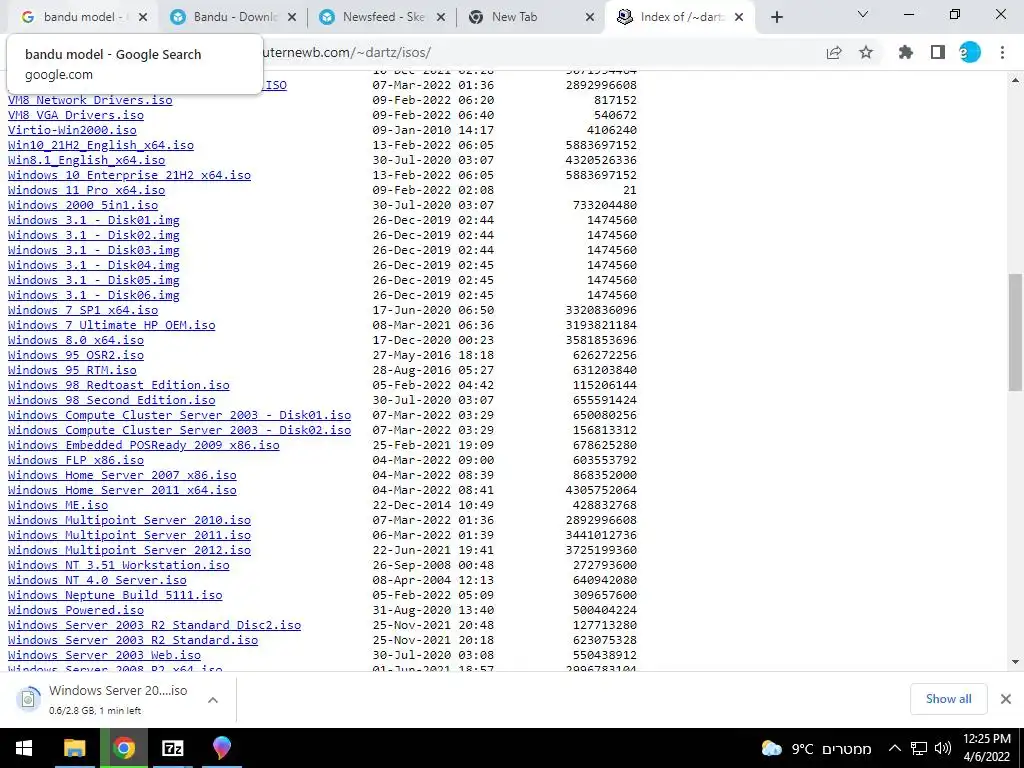The height and width of the screenshot is (768, 1024).
Task: Click Win8.1_English_x64.iso link
Action: click(x=86, y=160)
